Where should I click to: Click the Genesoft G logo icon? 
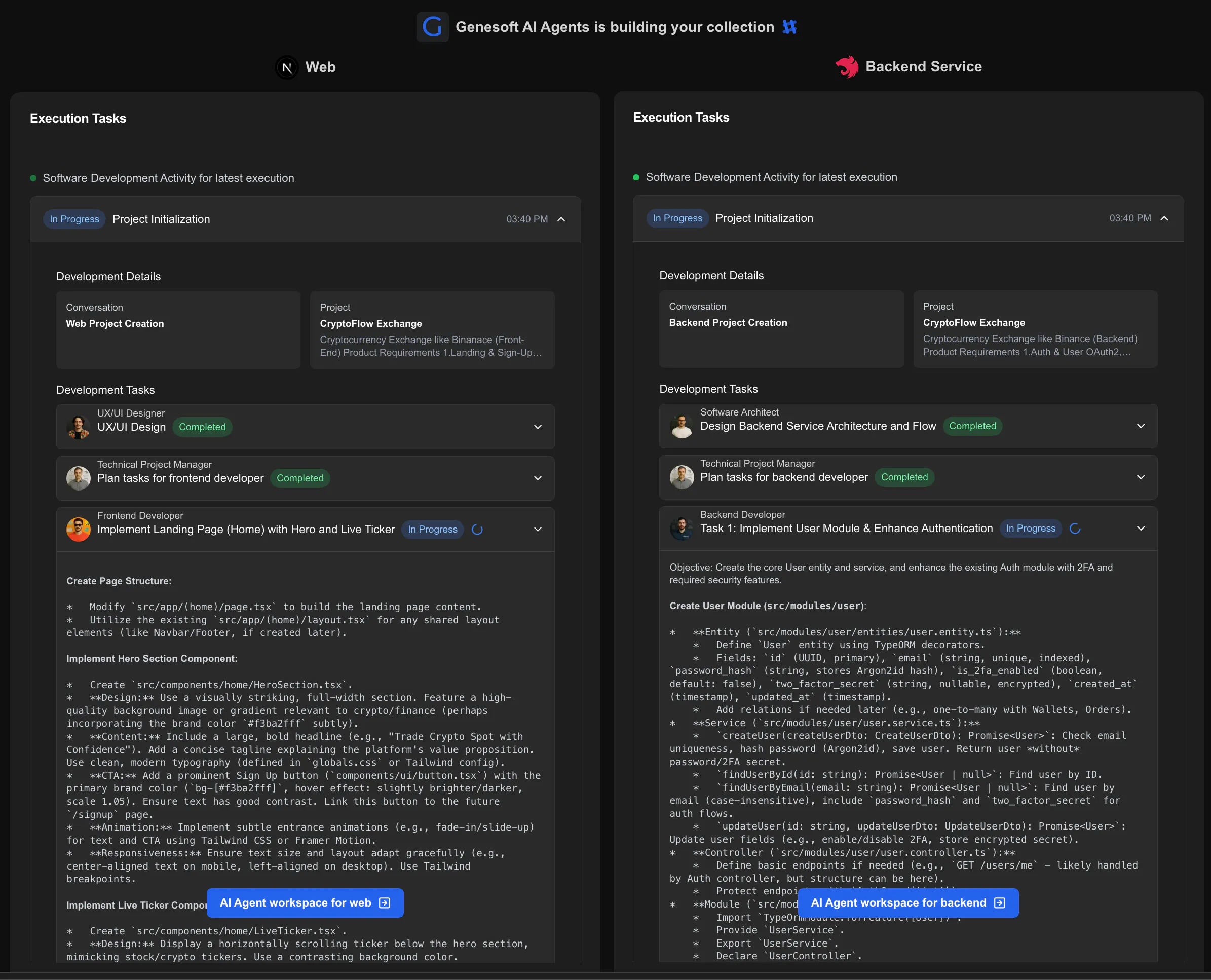pyautogui.click(x=432, y=26)
